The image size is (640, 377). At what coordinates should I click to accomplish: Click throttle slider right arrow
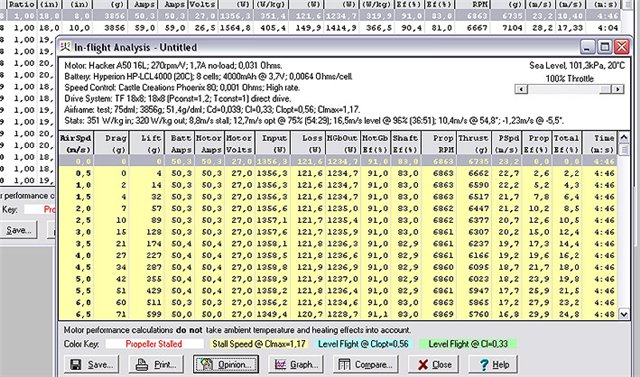618,89
